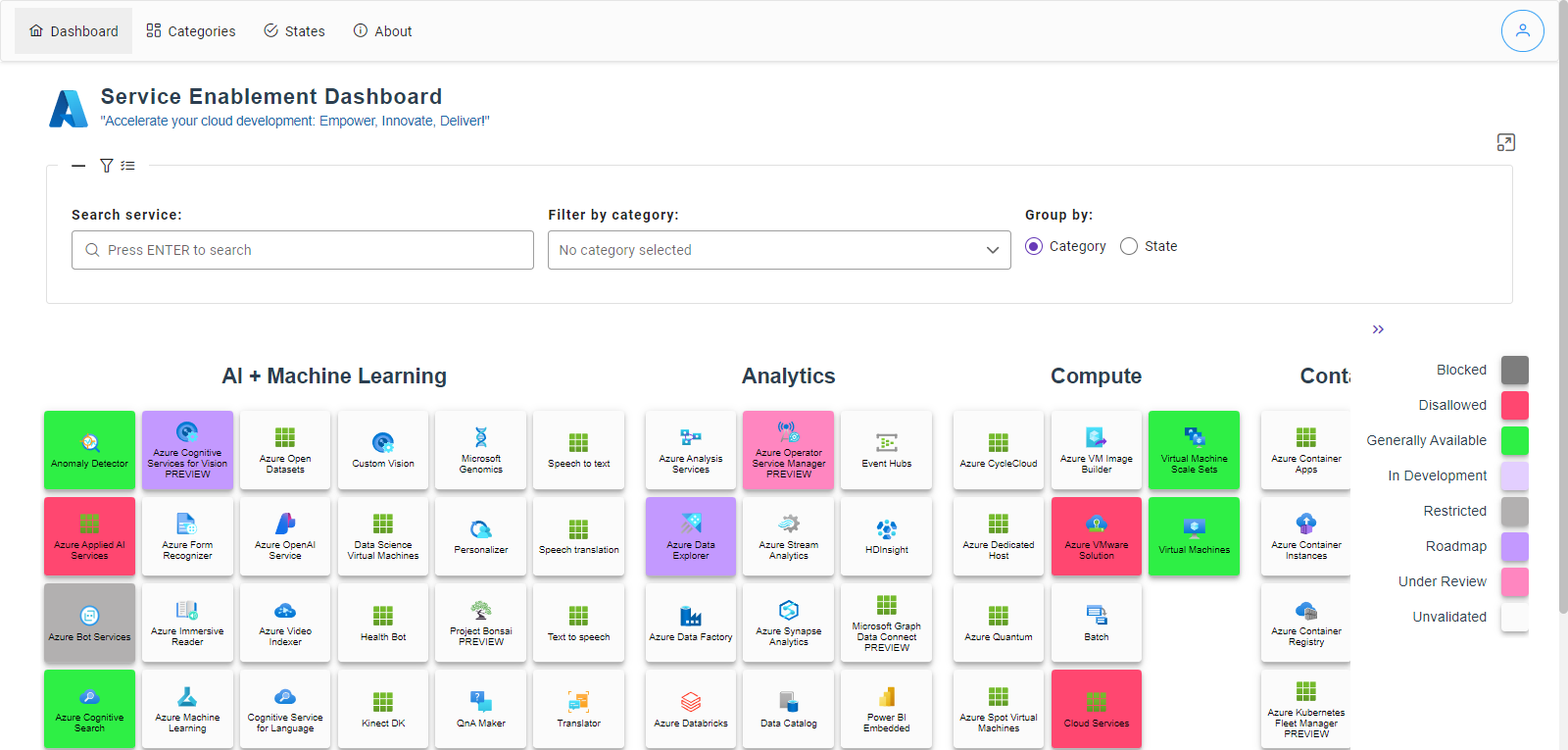Open the Azure VM Image Builder tile

point(1097,450)
